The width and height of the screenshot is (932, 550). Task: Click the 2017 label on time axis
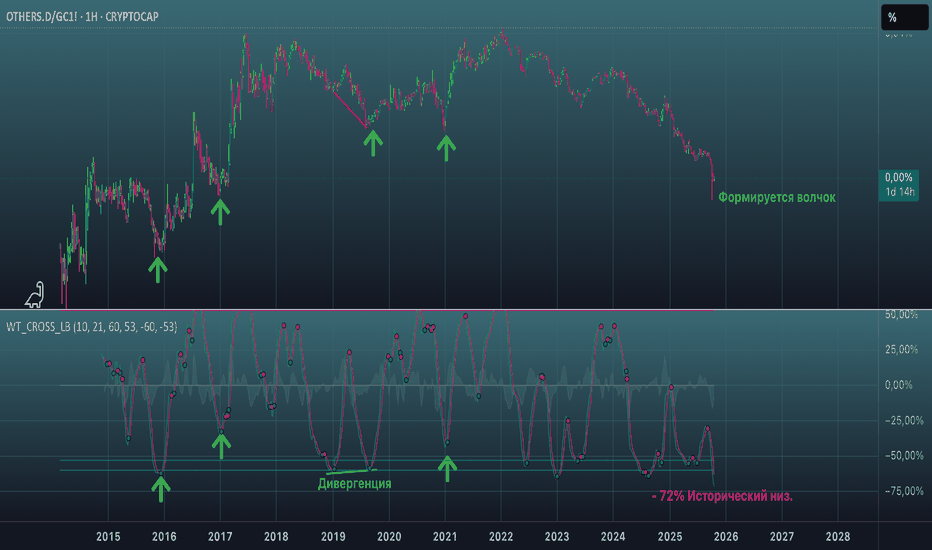pos(220,537)
